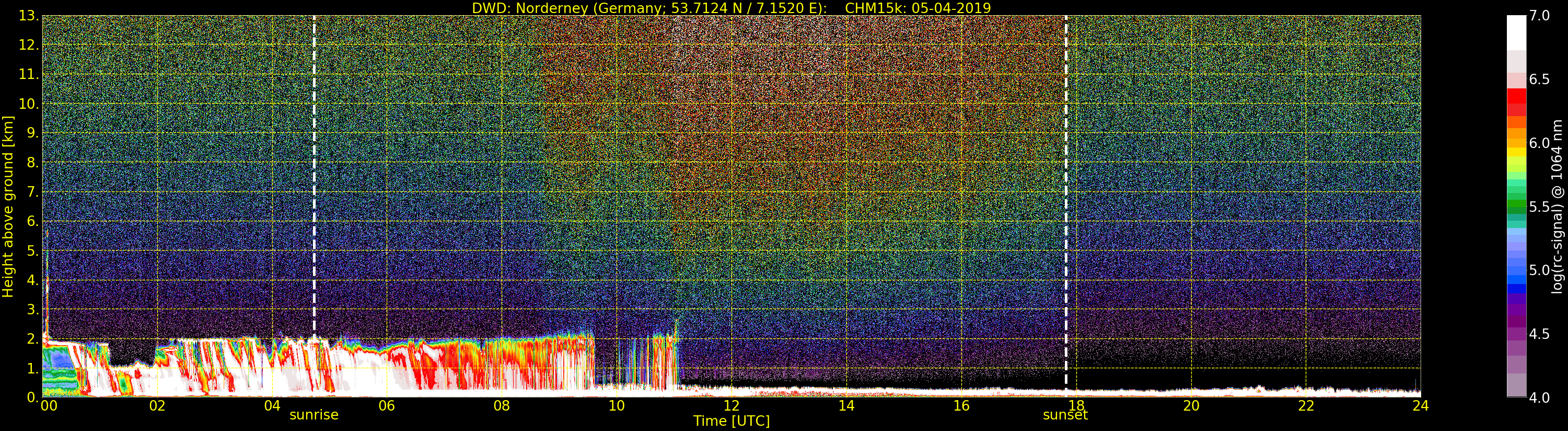Click the '18' time axis tick label
This screenshot has height=431, width=1568.
click(1076, 405)
